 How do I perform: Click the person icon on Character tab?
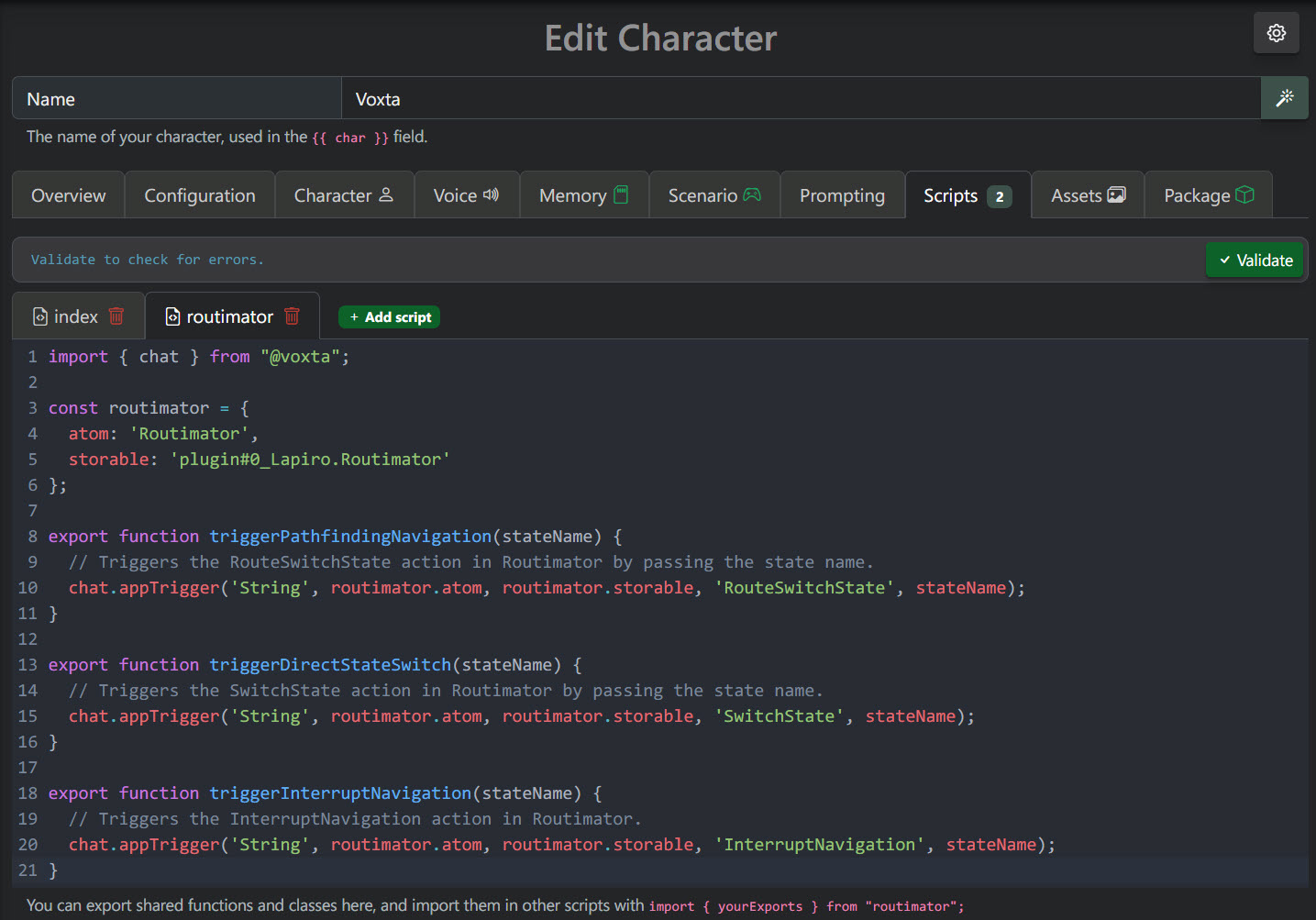[386, 195]
